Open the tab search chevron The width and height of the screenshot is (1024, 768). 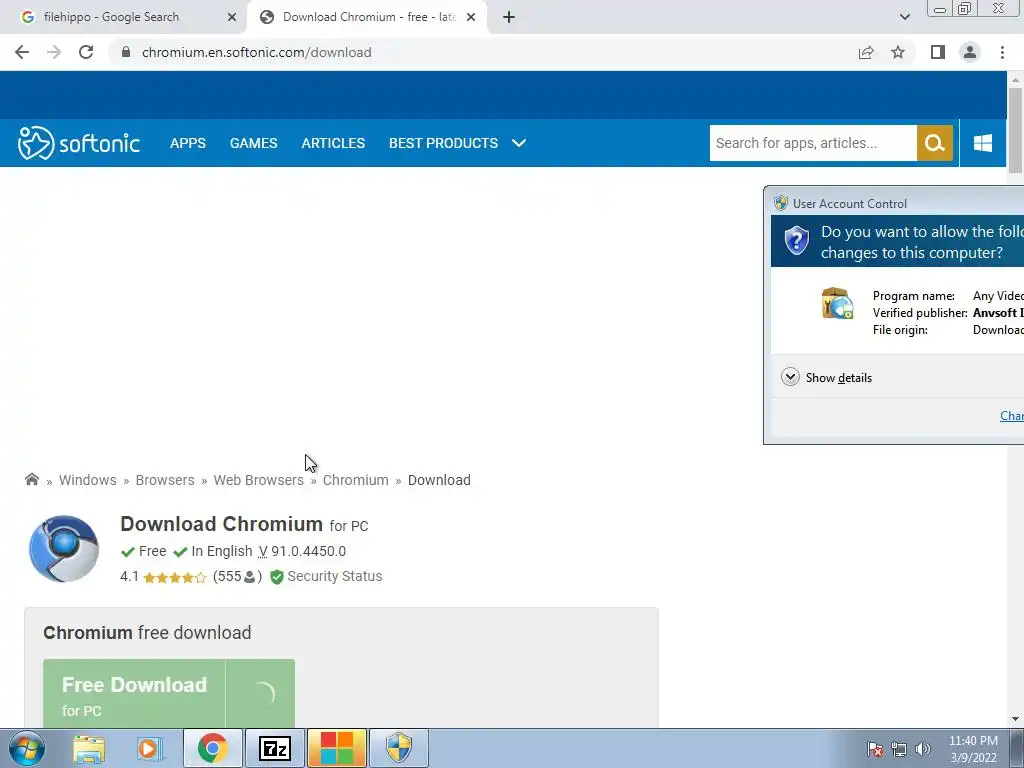pos(904,17)
